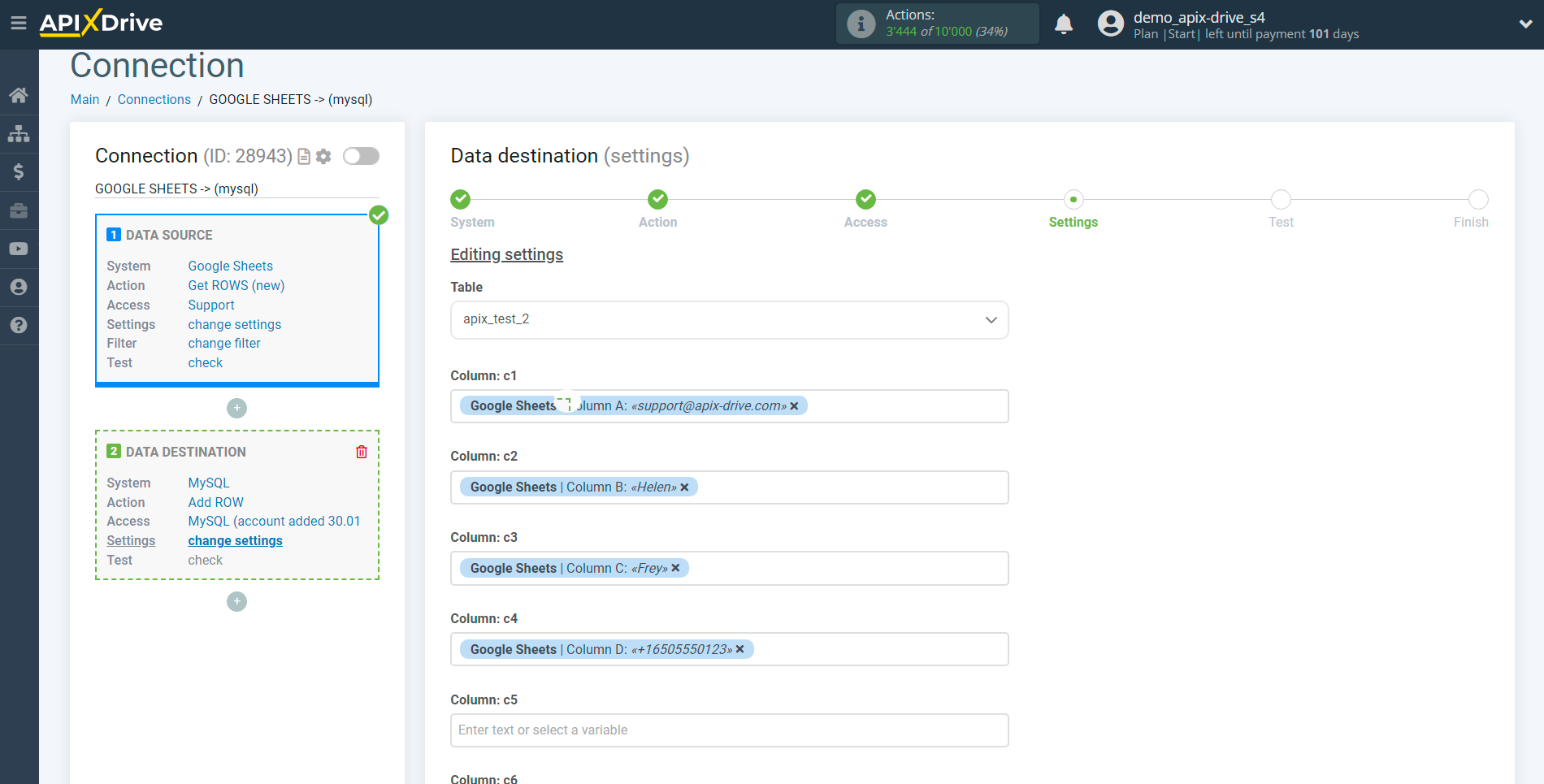This screenshot has height=784, width=1544.
Task: Open the help question mark icon
Action: point(19,325)
